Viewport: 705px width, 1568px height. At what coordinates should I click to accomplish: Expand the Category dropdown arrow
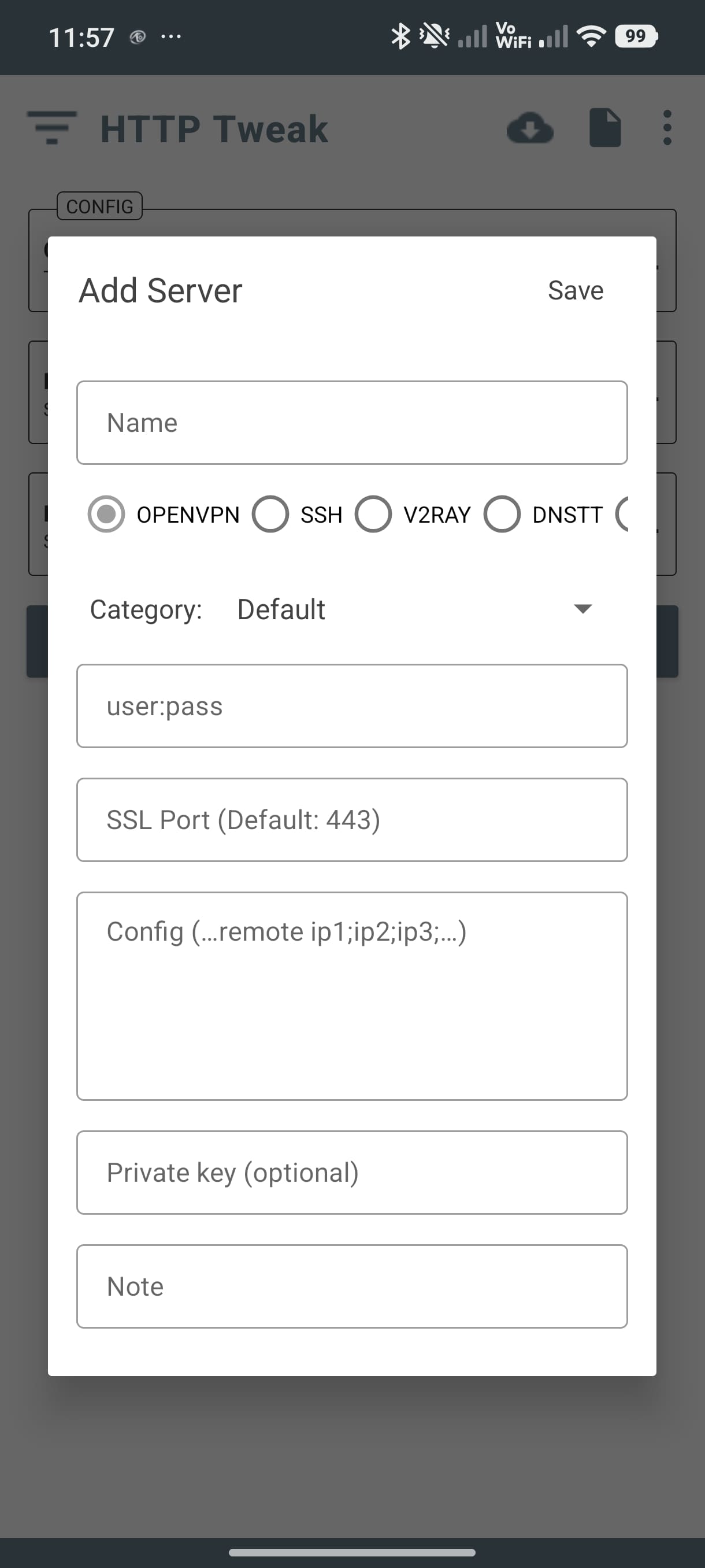tap(582, 609)
